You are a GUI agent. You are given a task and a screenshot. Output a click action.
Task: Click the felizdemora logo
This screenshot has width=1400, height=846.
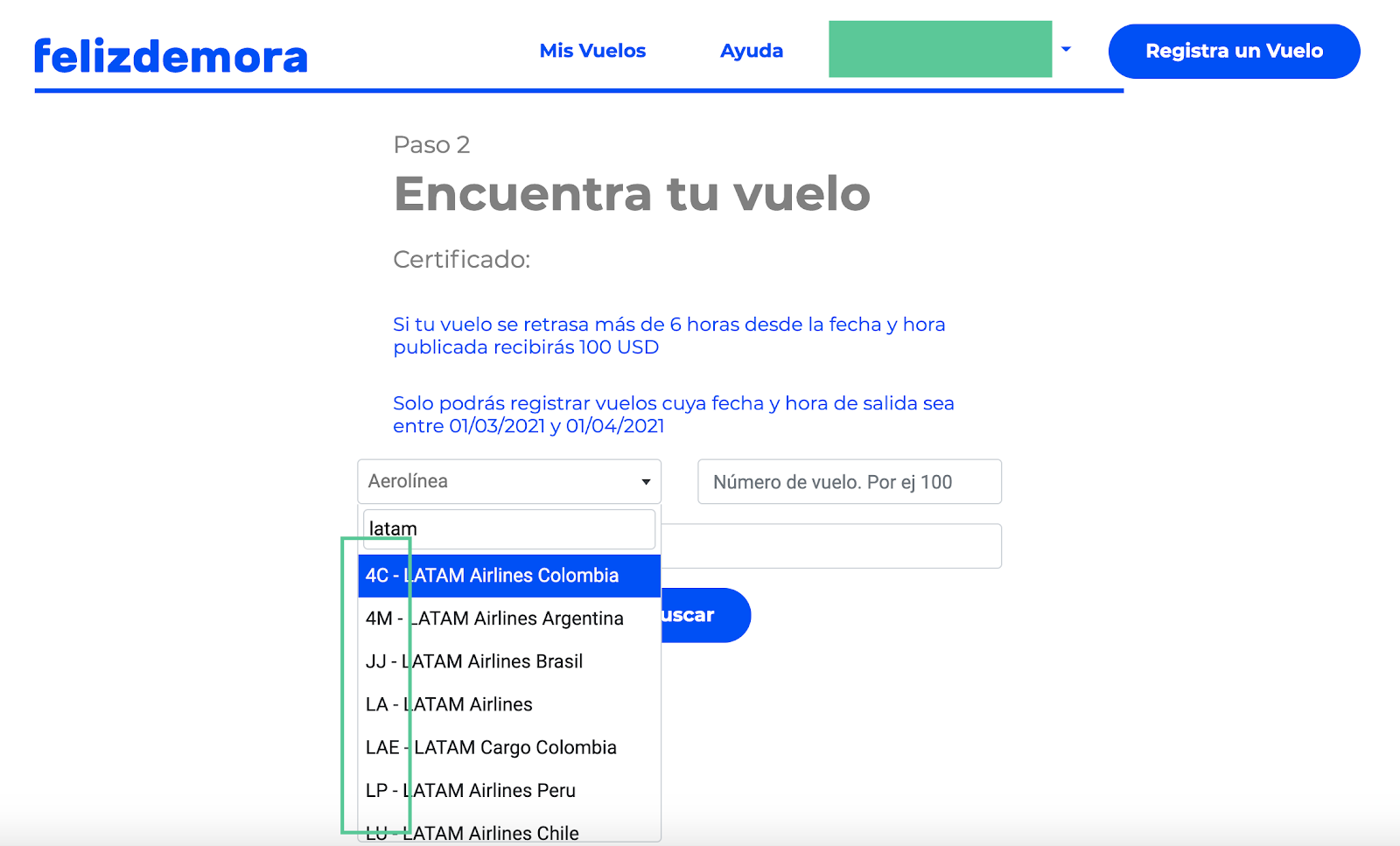pos(171,56)
